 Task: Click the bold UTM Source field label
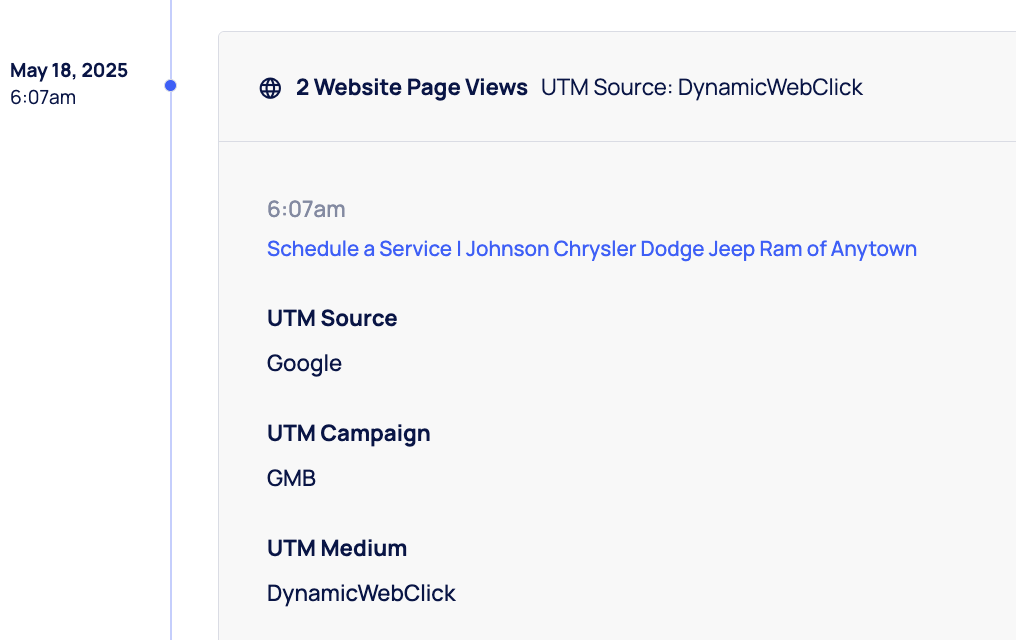click(x=332, y=319)
